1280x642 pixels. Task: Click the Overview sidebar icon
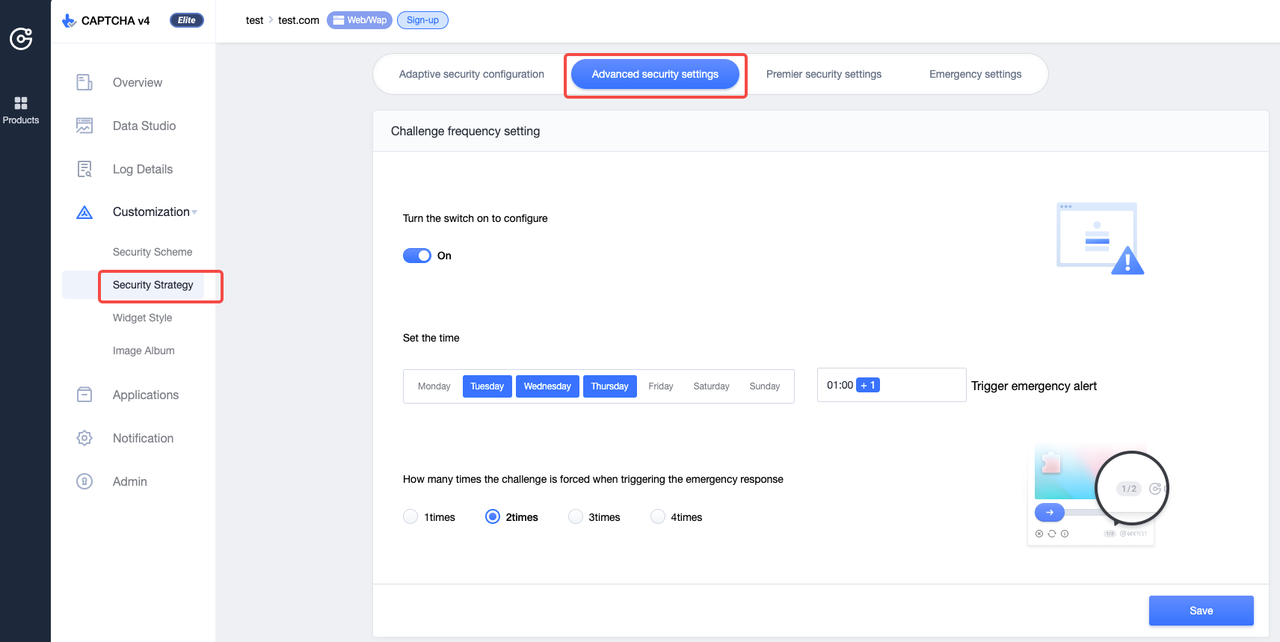pos(85,83)
